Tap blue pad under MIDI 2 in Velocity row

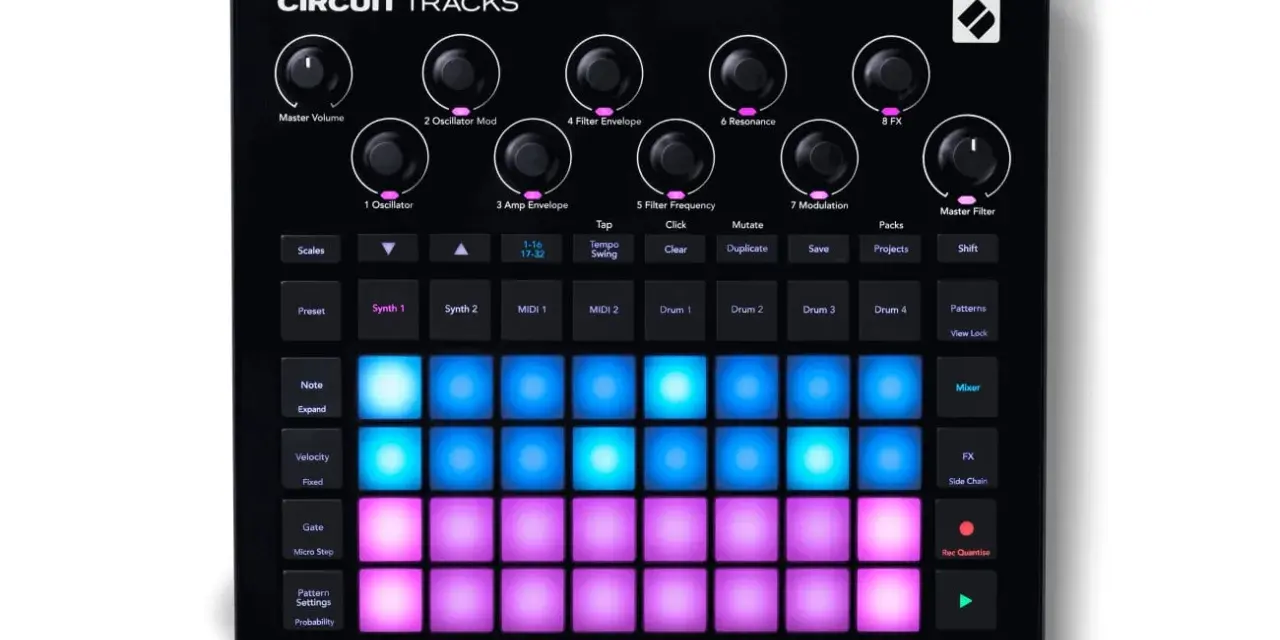(604, 459)
